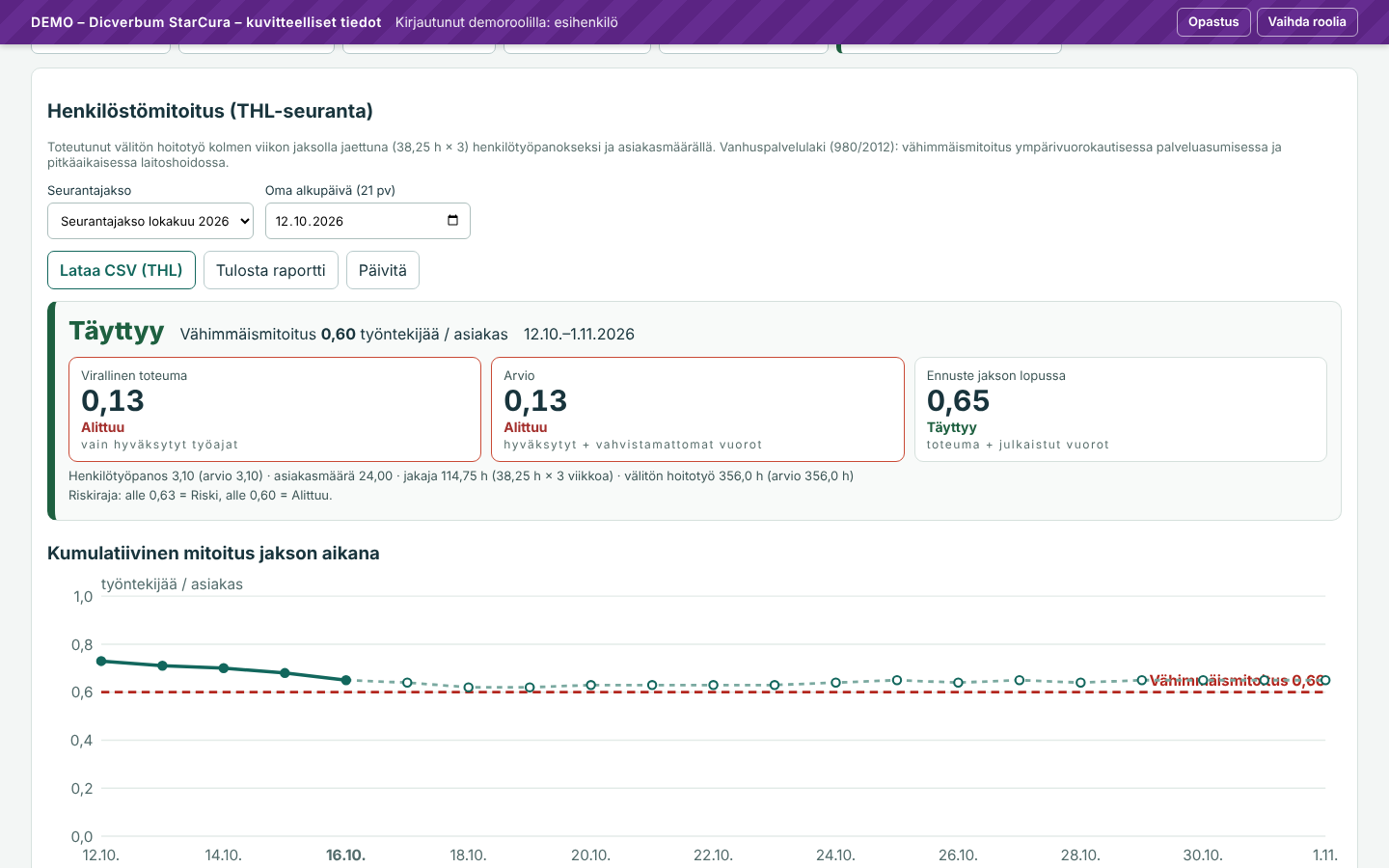Click the y-axis value 0,4
1389x868 pixels.
pos(82,741)
